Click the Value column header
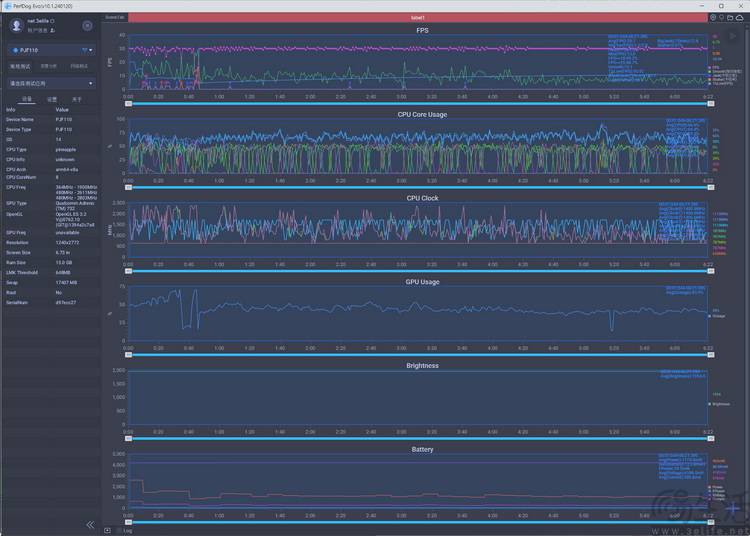The width and height of the screenshot is (750, 536). pyautogui.click(x=62, y=109)
